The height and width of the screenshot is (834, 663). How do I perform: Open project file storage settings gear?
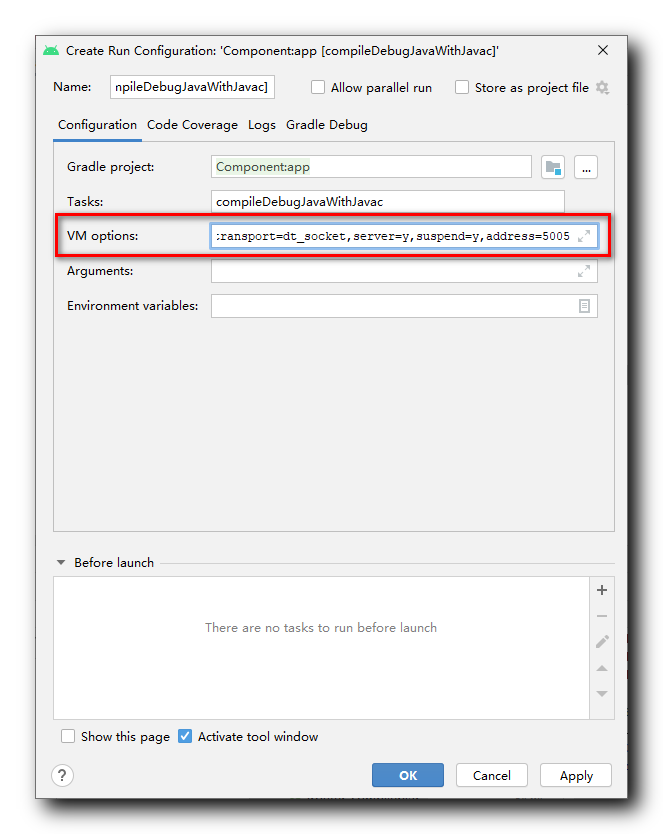tap(602, 87)
